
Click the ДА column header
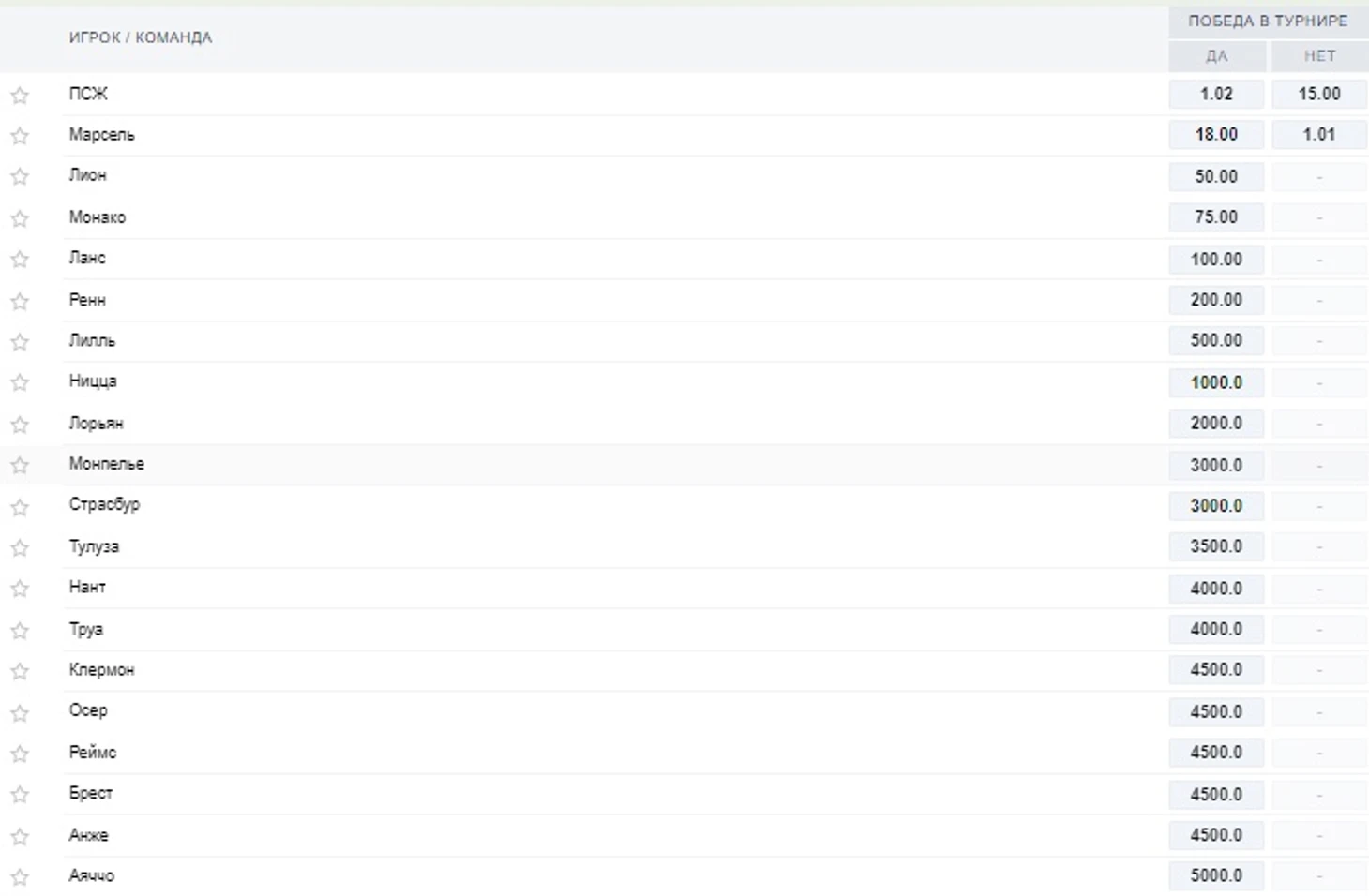point(1216,56)
